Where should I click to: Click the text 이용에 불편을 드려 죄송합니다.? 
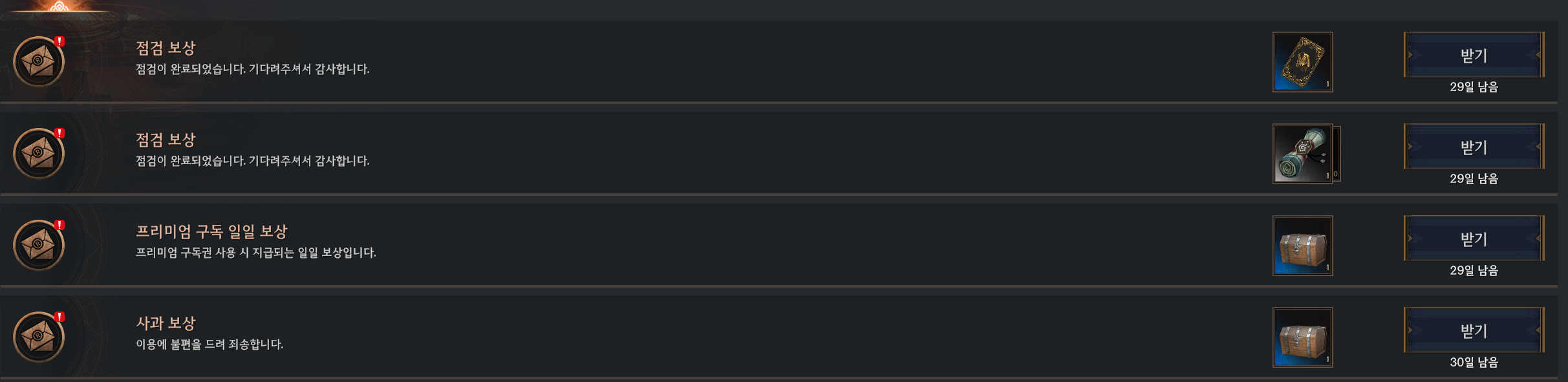209,345
